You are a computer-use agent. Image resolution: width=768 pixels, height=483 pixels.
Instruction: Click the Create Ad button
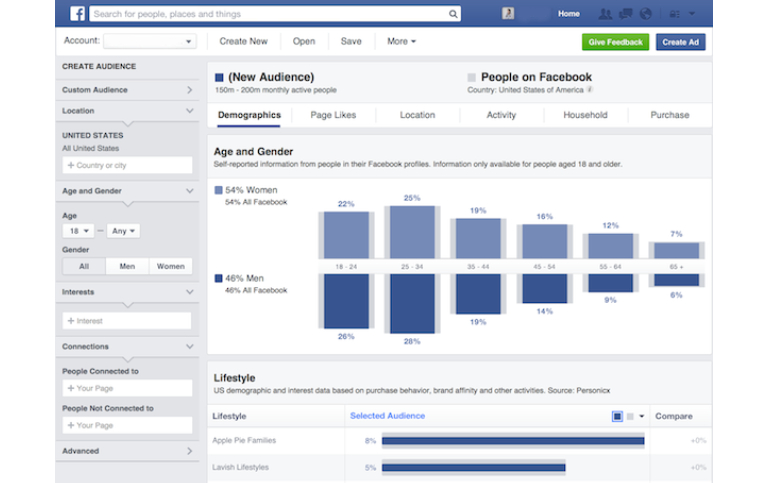coord(680,42)
